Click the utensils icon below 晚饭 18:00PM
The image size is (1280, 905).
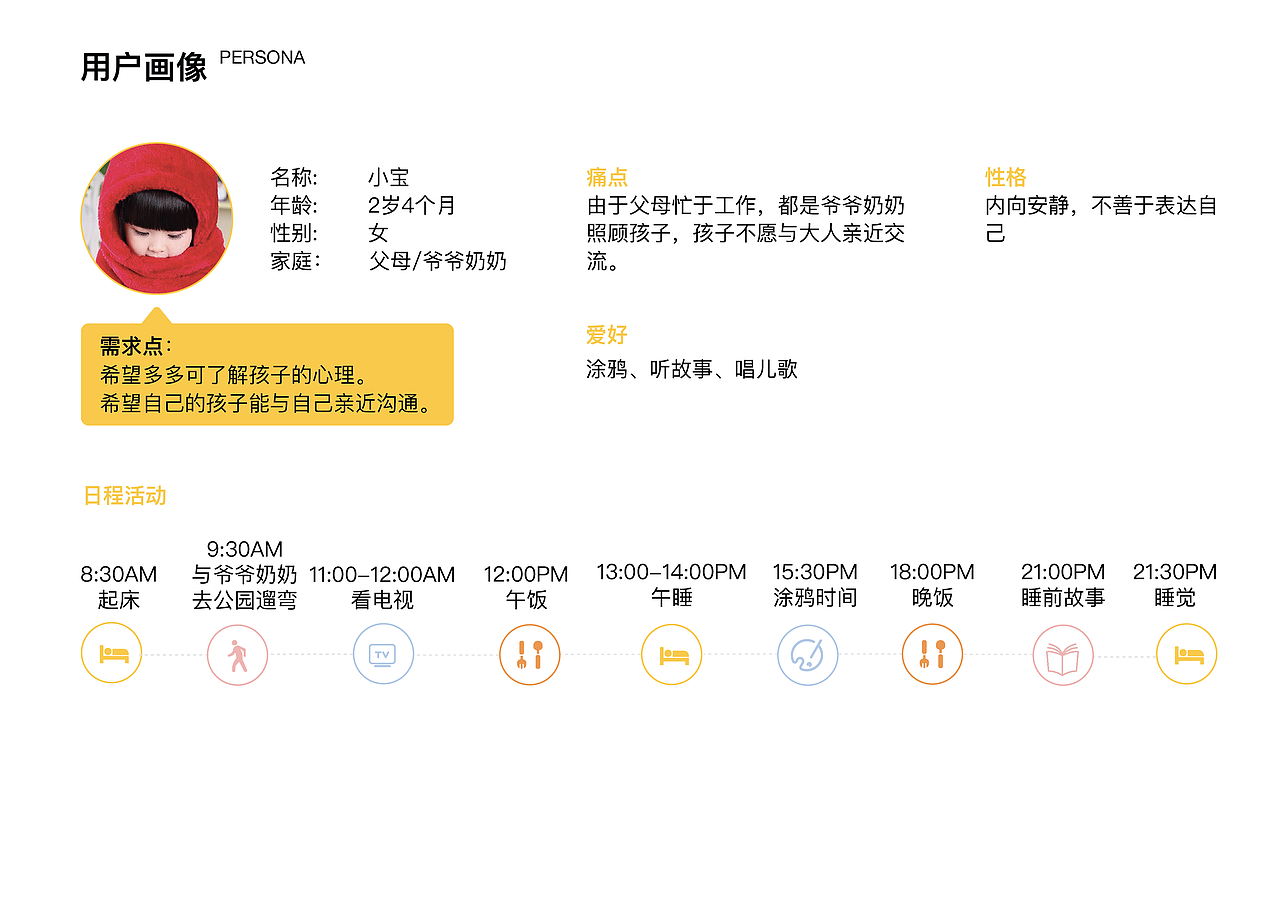(932, 653)
